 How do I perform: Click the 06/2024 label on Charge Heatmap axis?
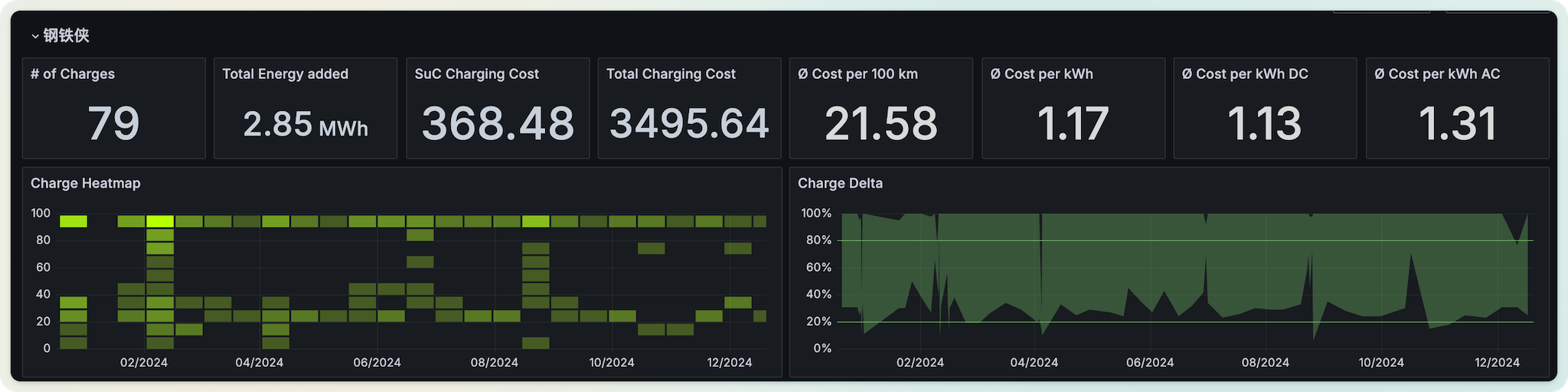(377, 362)
